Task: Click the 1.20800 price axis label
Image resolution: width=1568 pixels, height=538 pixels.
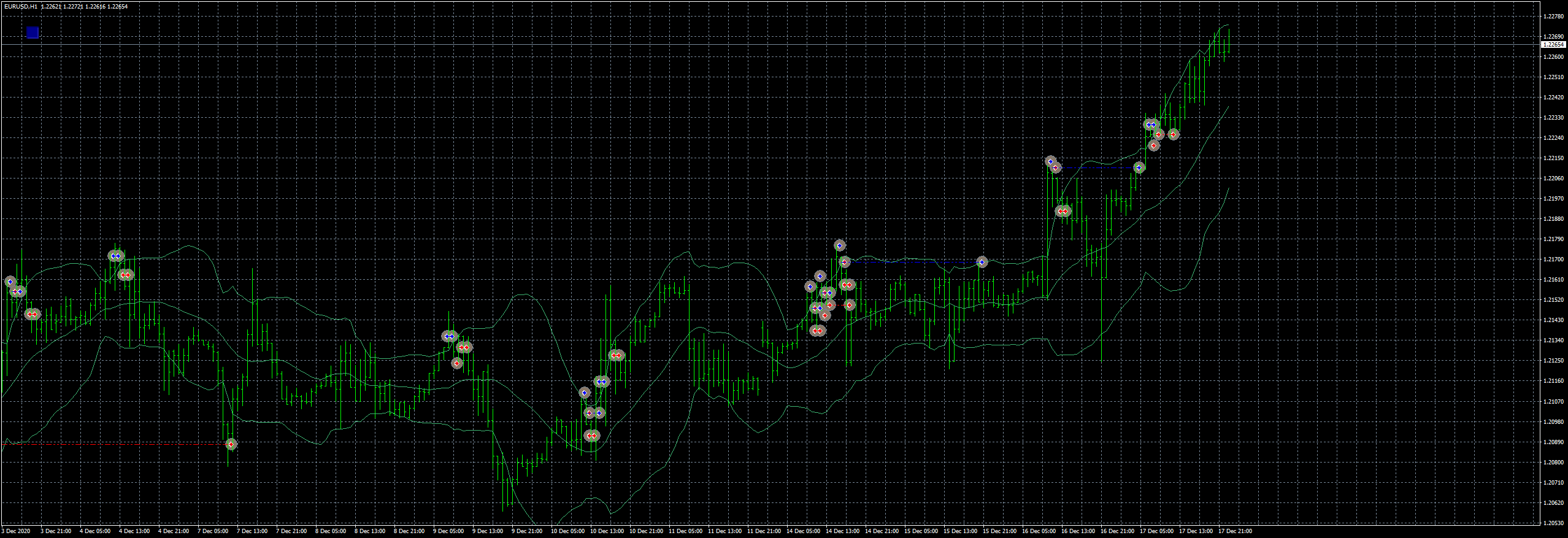Action: pos(1552,463)
